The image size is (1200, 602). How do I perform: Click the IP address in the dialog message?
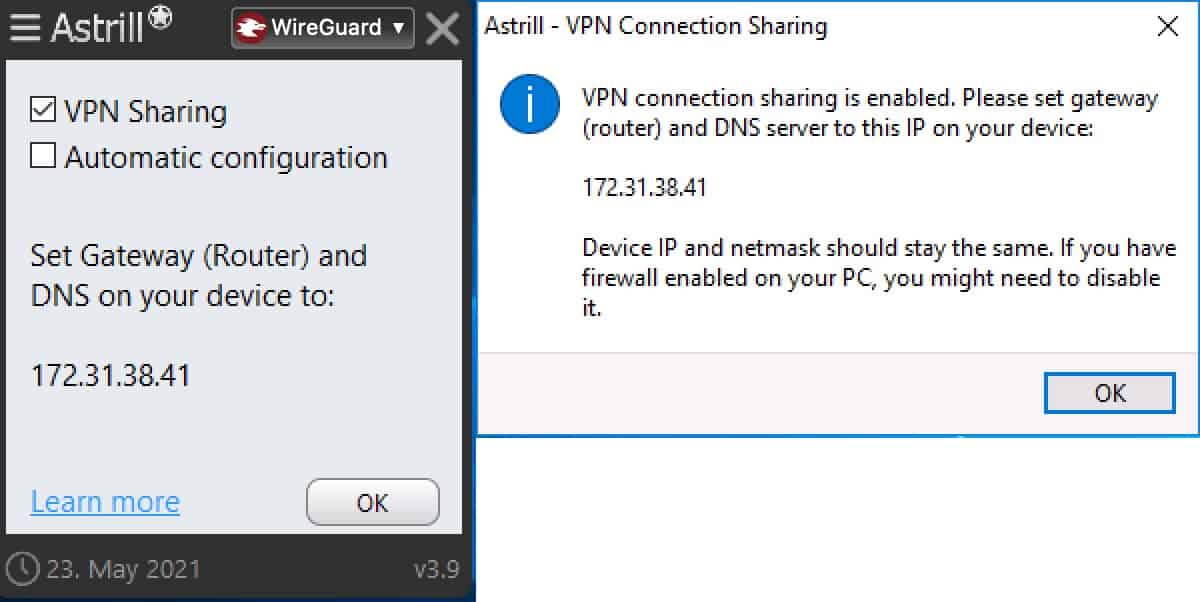coord(644,188)
